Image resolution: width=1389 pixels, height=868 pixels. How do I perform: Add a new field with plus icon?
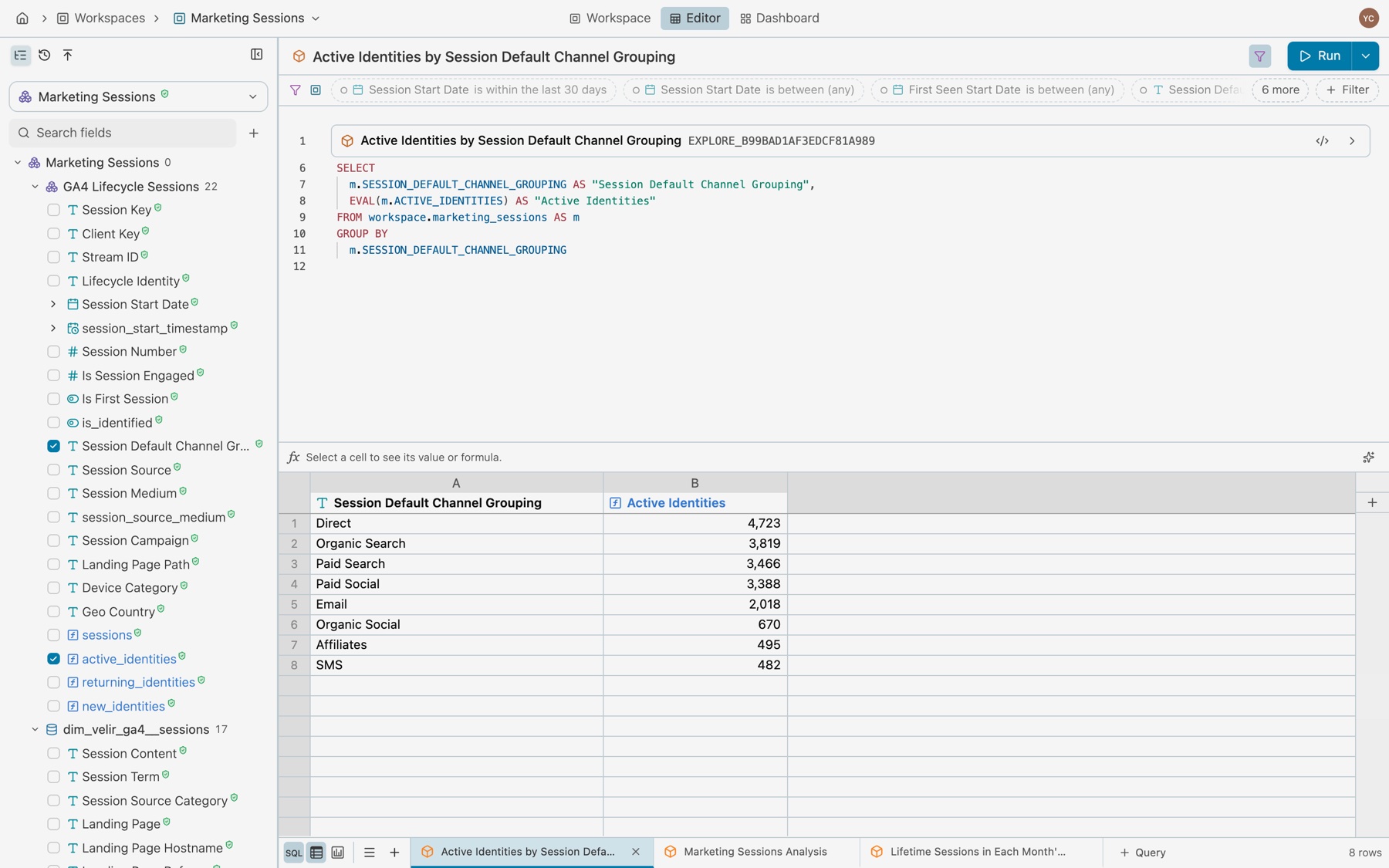point(254,133)
